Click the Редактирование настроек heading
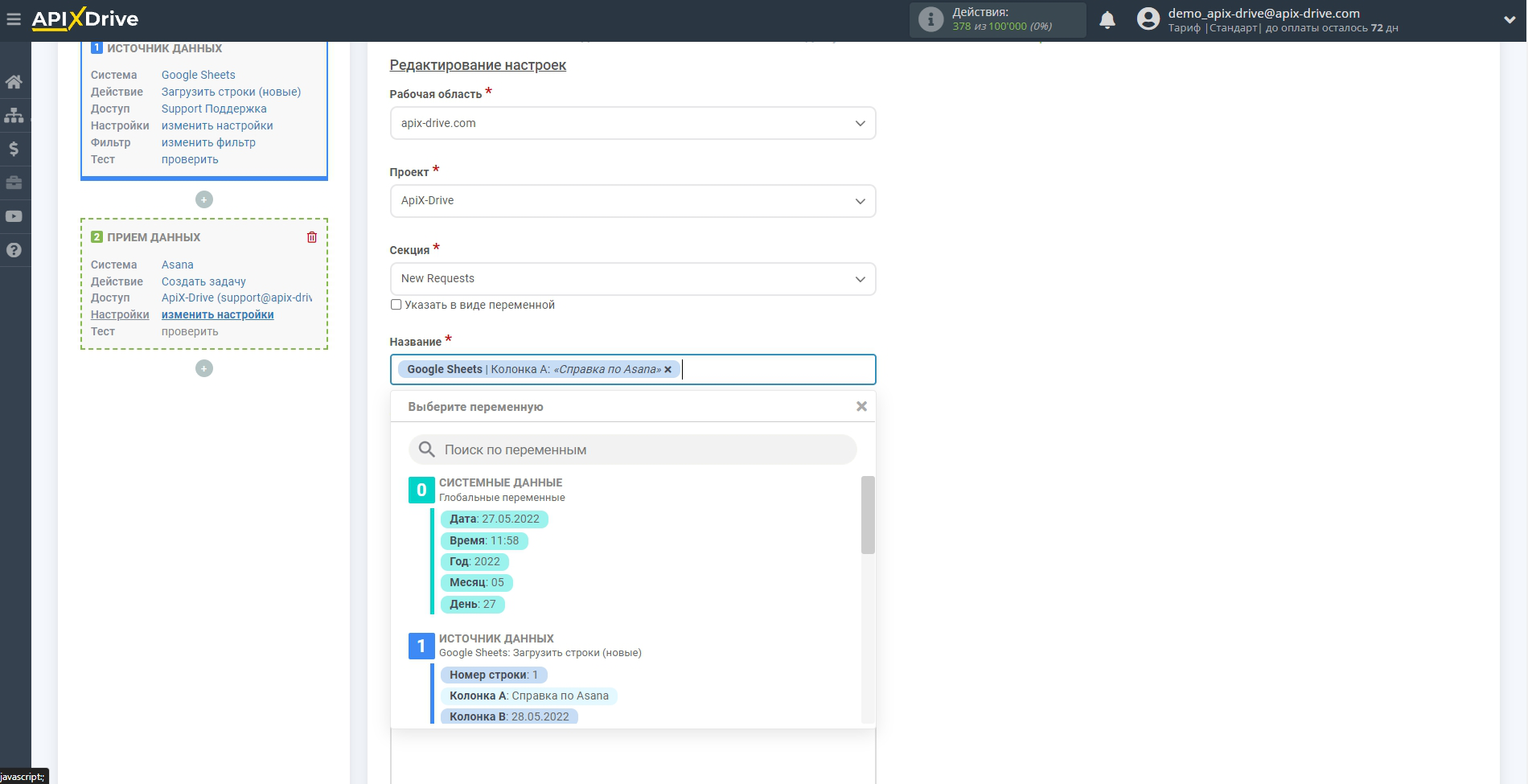 [478, 65]
